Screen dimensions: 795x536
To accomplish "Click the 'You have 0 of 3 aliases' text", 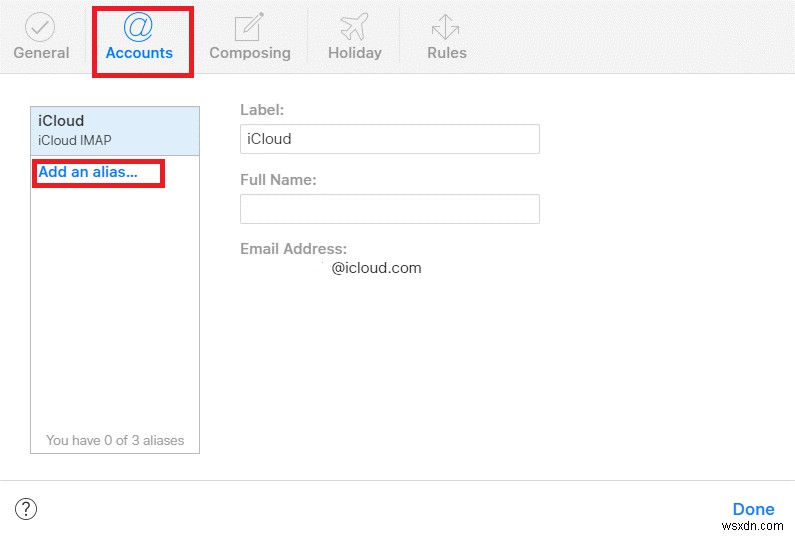I will [x=115, y=440].
